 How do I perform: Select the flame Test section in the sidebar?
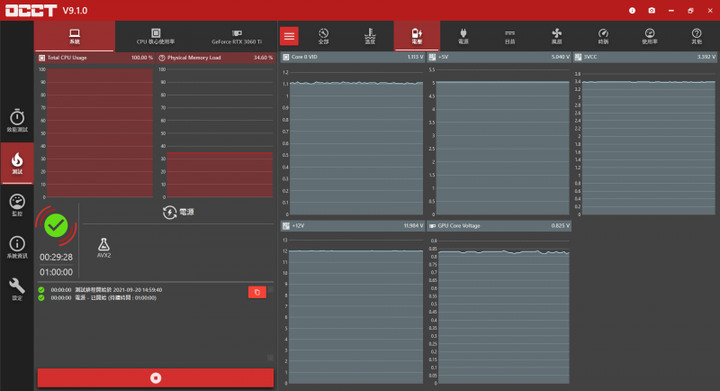(x=17, y=163)
